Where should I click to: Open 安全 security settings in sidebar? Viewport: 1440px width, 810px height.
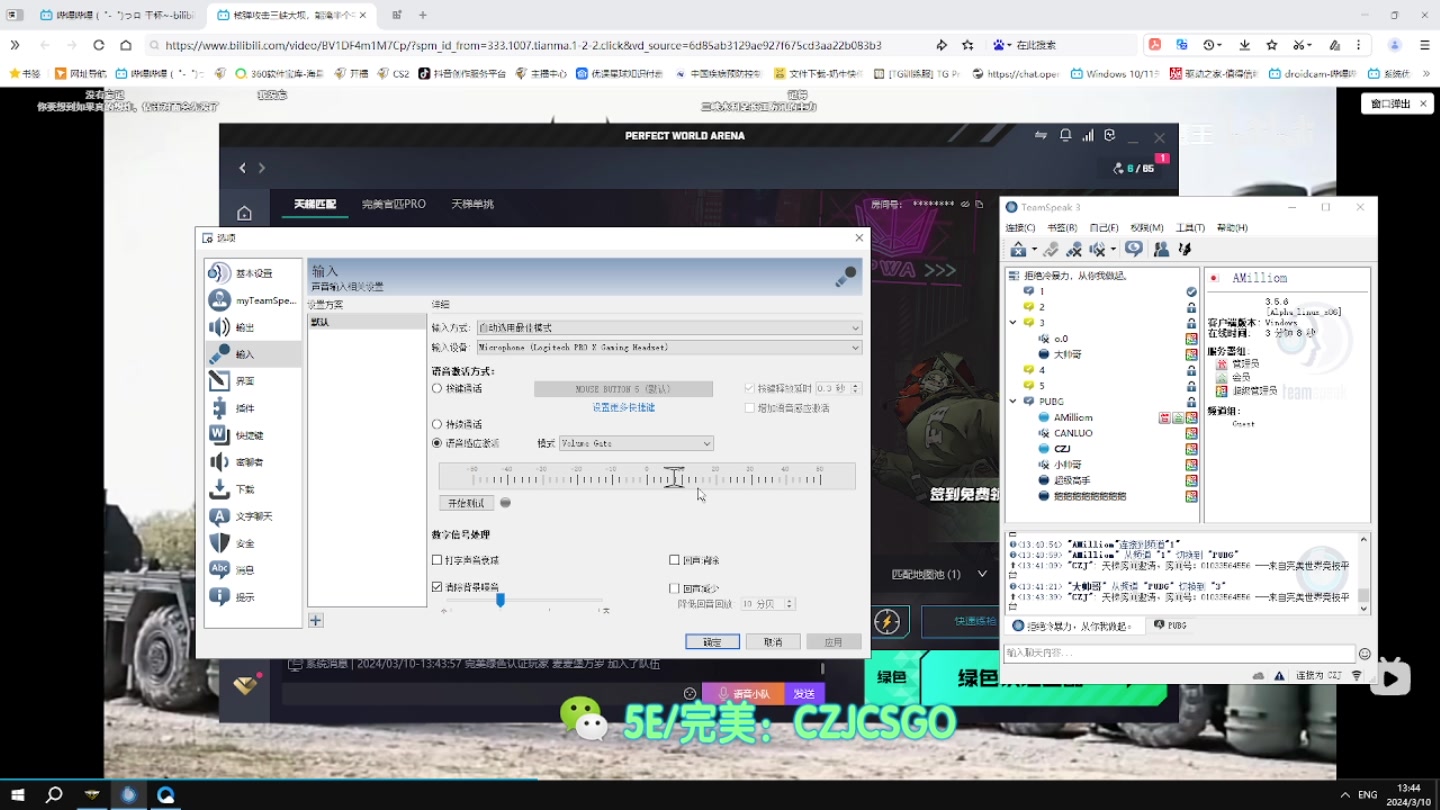[x=253, y=543]
